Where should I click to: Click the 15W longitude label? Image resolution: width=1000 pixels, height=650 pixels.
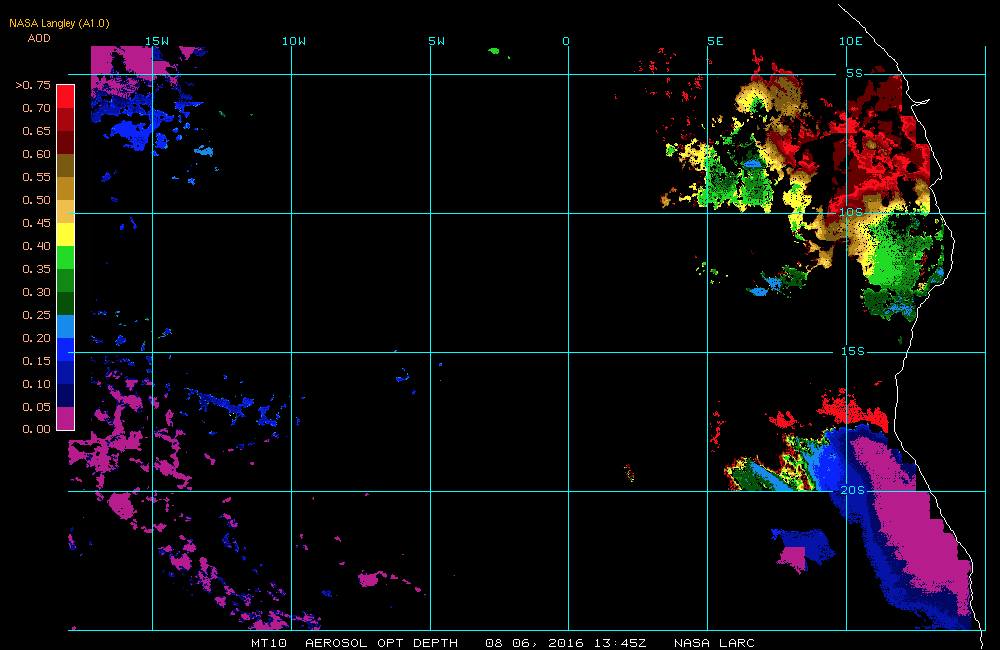[x=157, y=41]
